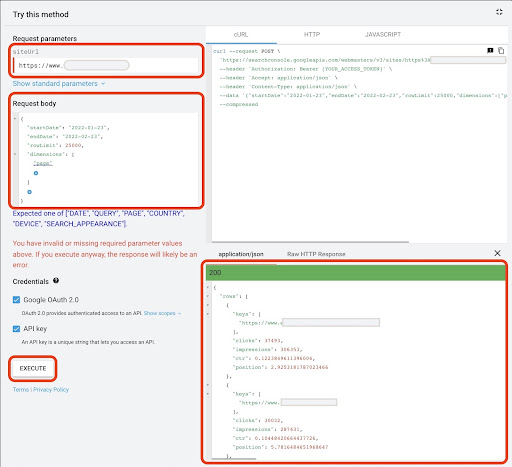Image resolution: width=512 pixels, height=467 pixels.
Task: Toggle Google OAuth 2.0 checkbox
Action: click(16, 300)
